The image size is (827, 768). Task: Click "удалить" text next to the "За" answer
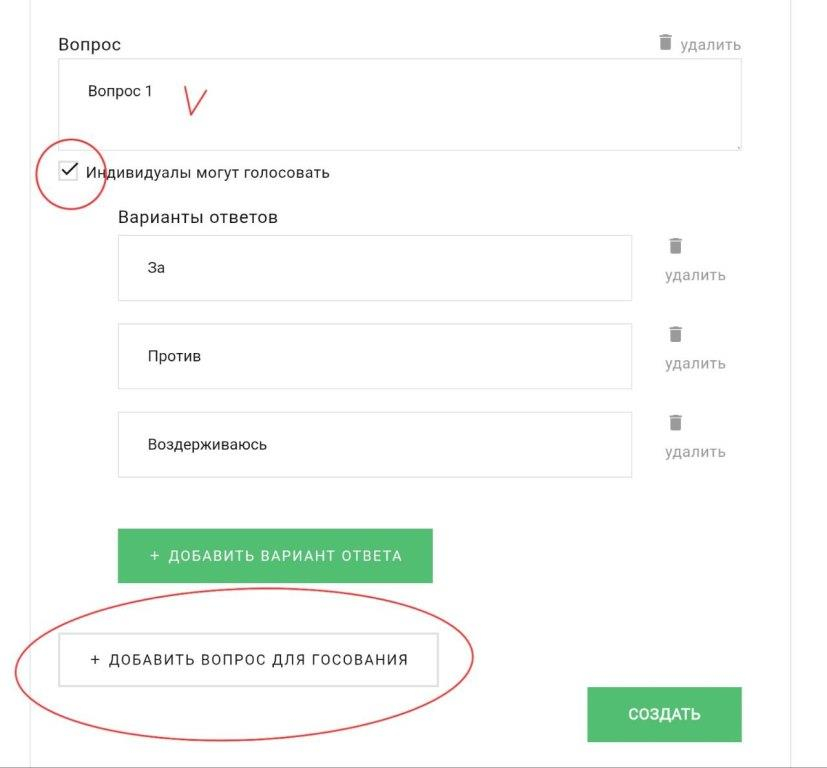coord(695,275)
